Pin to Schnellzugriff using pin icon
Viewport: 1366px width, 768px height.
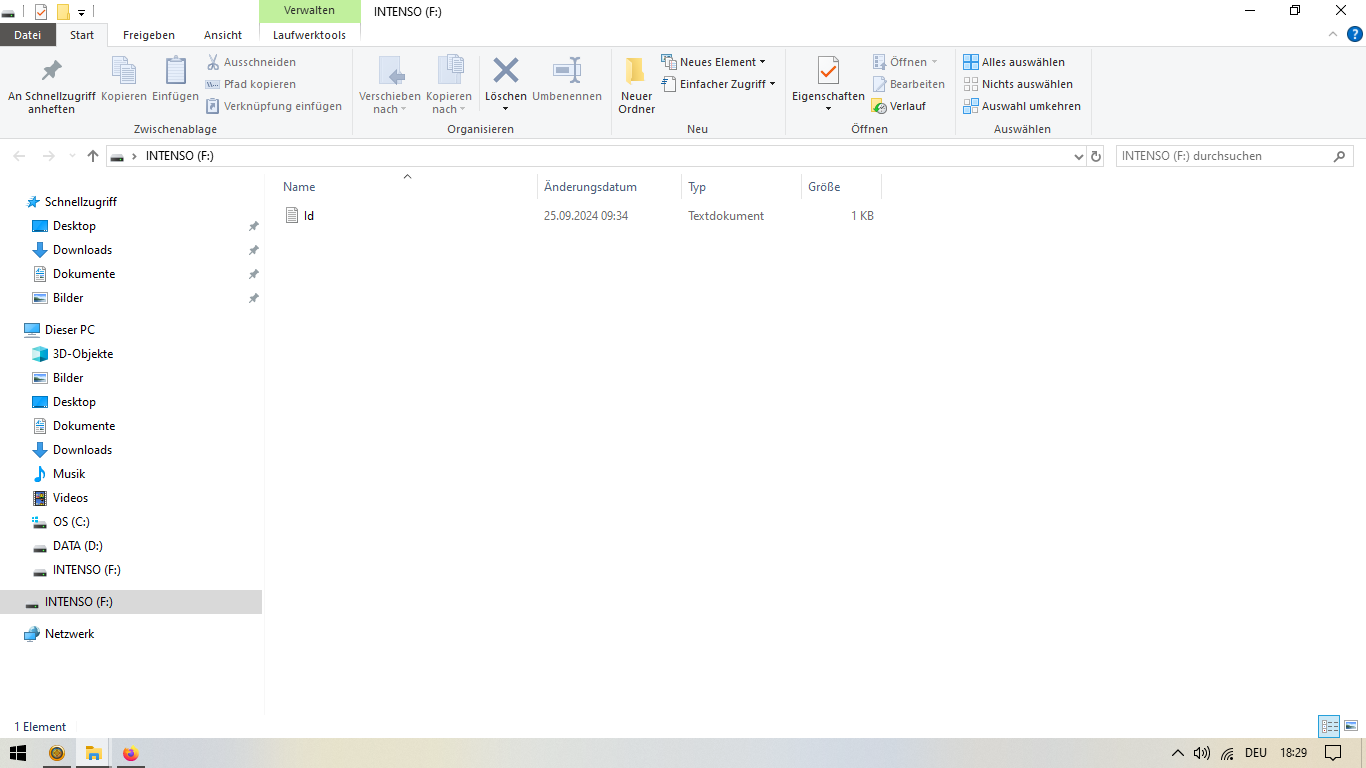point(51,71)
